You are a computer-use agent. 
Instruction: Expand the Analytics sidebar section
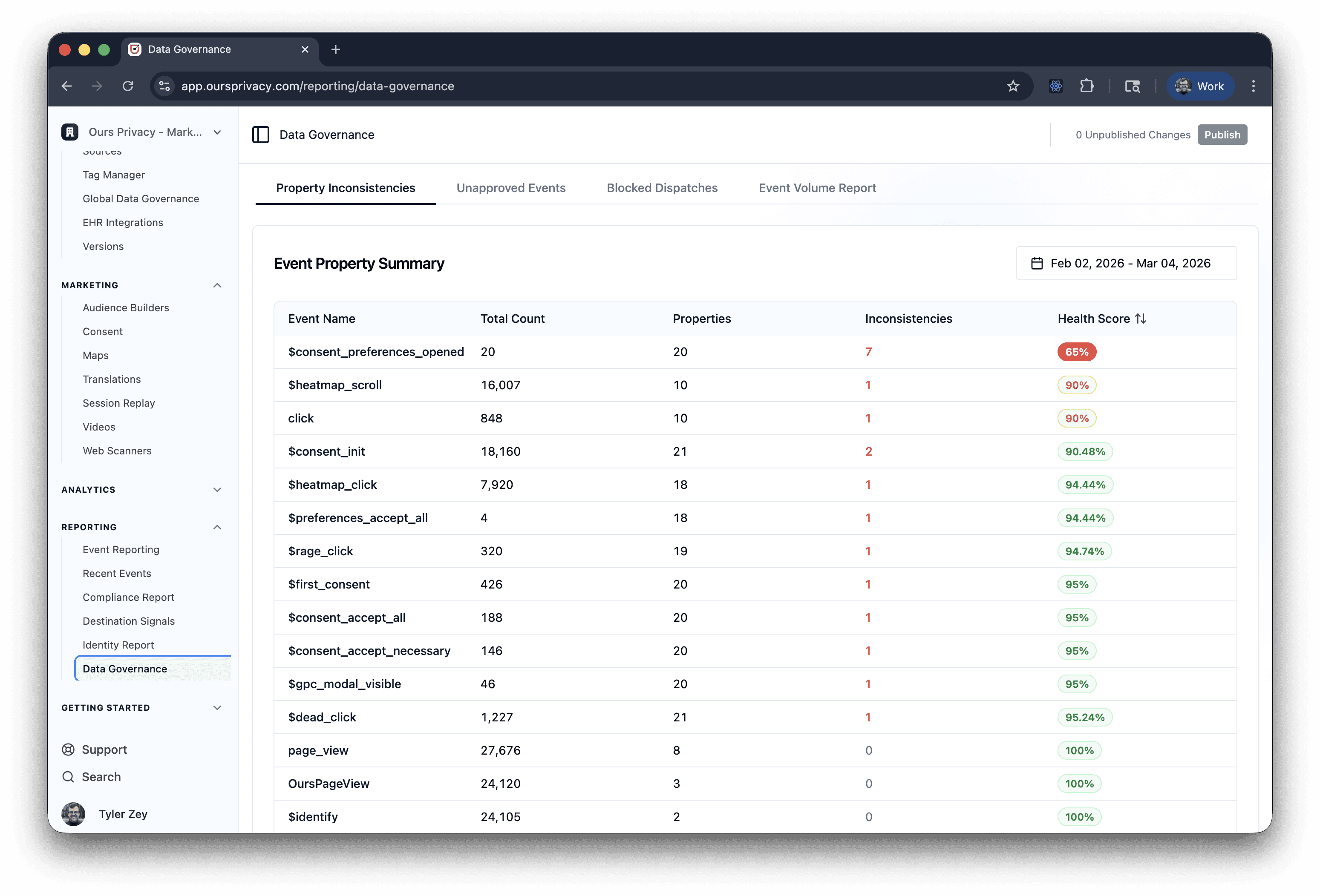click(x=217, y=489)
